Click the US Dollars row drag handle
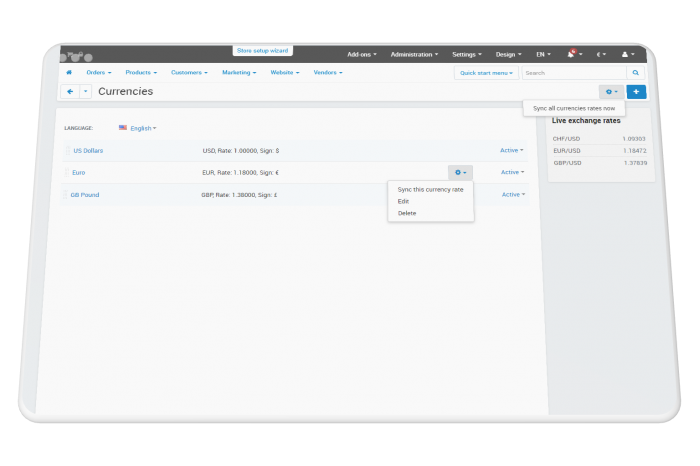This screenshot has width=700, height=466. pos(68,151)
